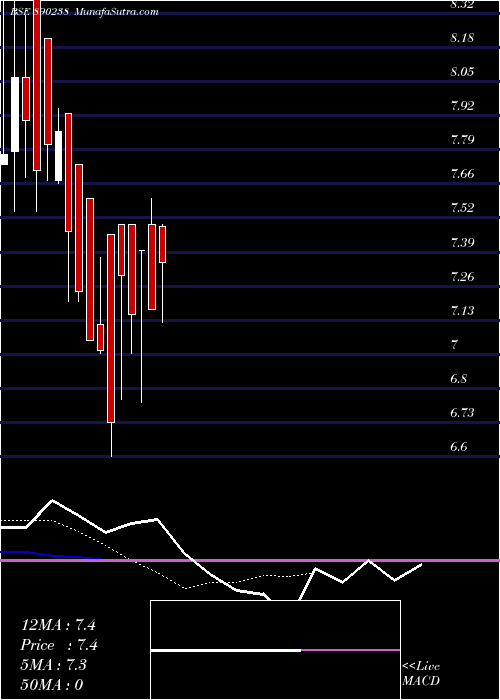Viewport: 500px width, 700px height.
Task: Click the 7.92 price label
Action: (x=462, y=106)
